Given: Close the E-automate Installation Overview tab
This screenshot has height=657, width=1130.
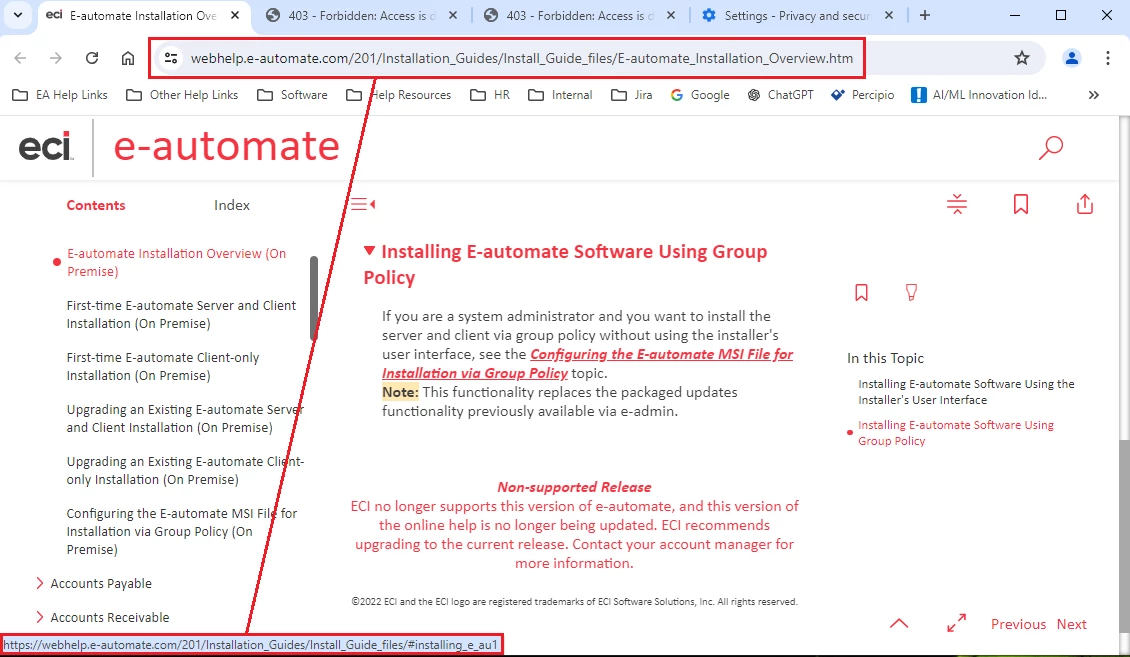Looking at the screenshot, I should coord(235,15).
